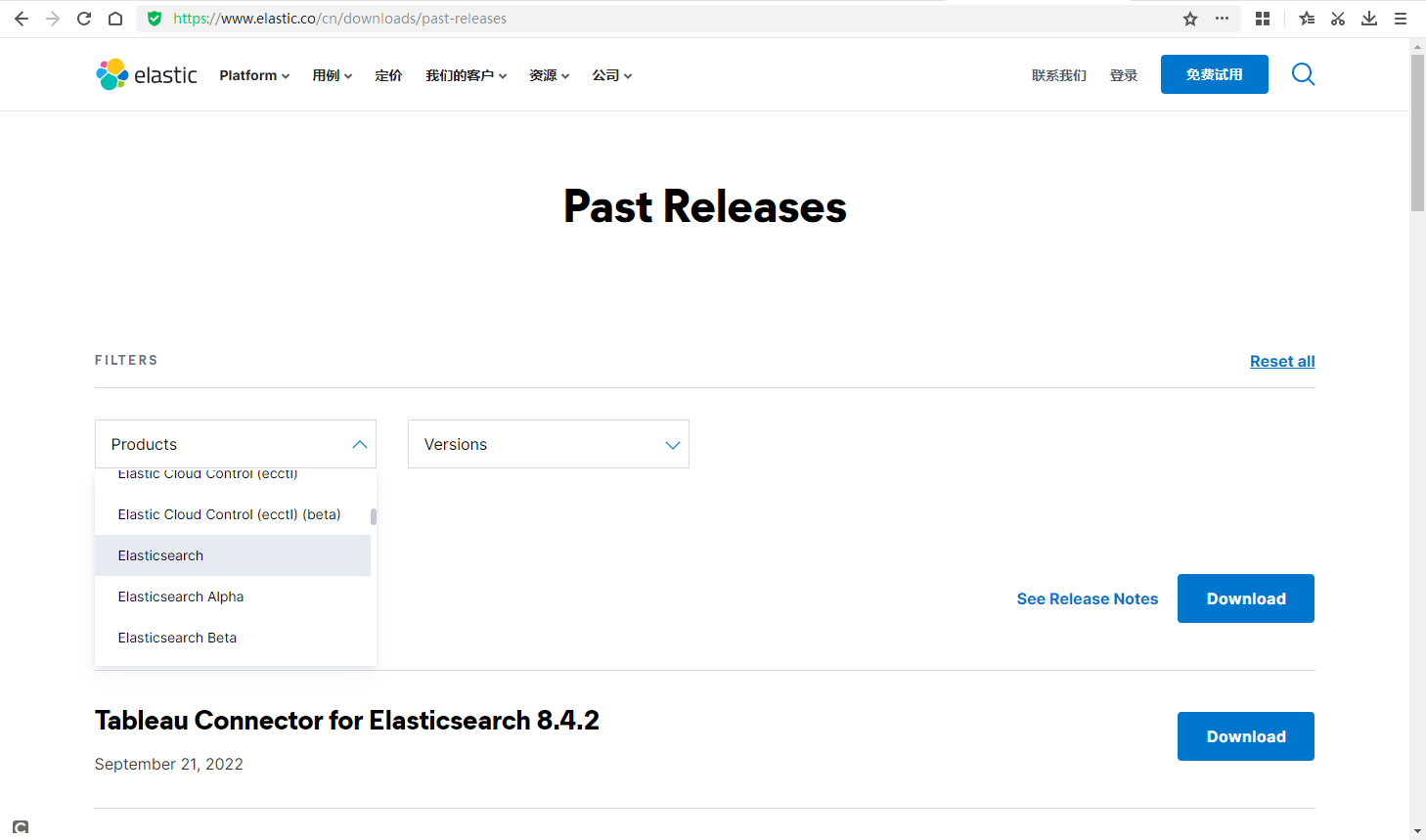Collapse the Products dropdown
The height and width of the screenshot is (840, 1426).
359,444
